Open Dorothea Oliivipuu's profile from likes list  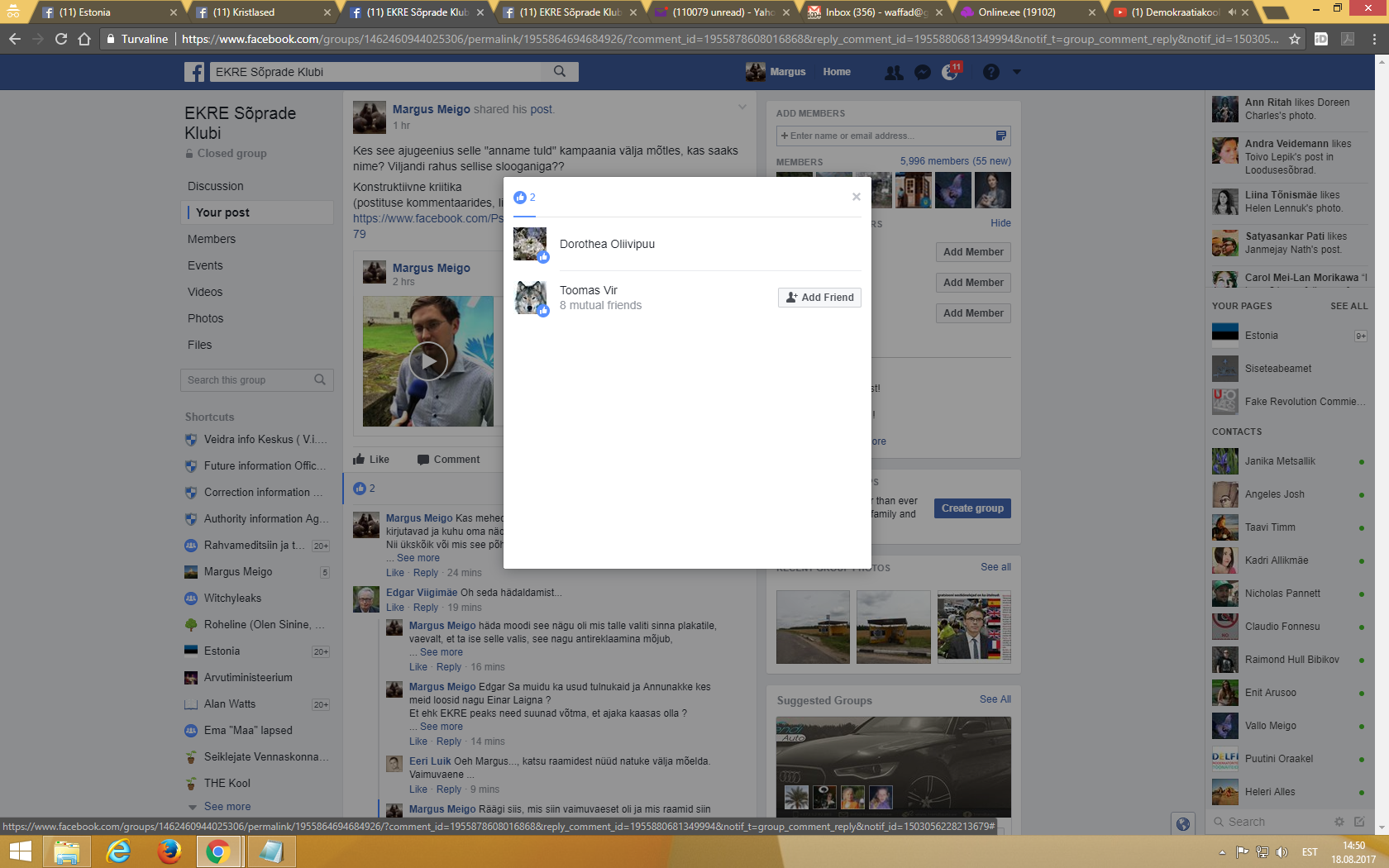(607, 244)
